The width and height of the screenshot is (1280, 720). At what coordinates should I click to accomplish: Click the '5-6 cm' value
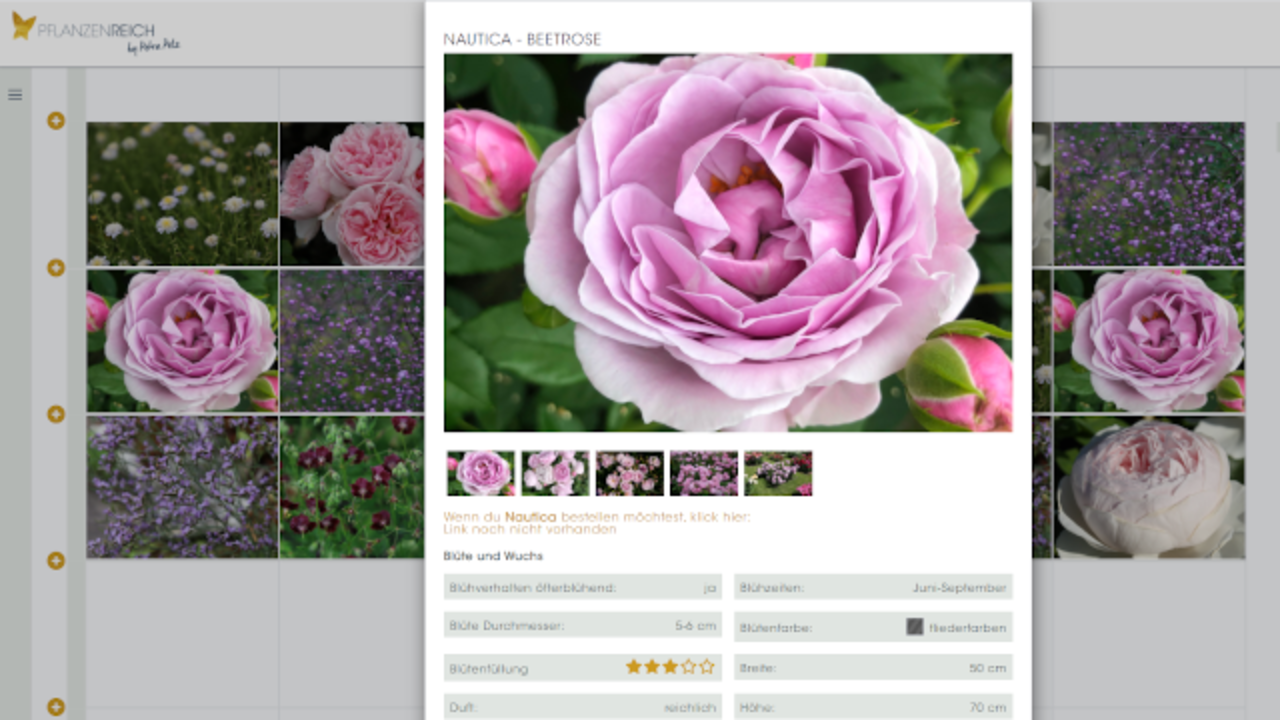pyautogui.click(x=696, y=627)
